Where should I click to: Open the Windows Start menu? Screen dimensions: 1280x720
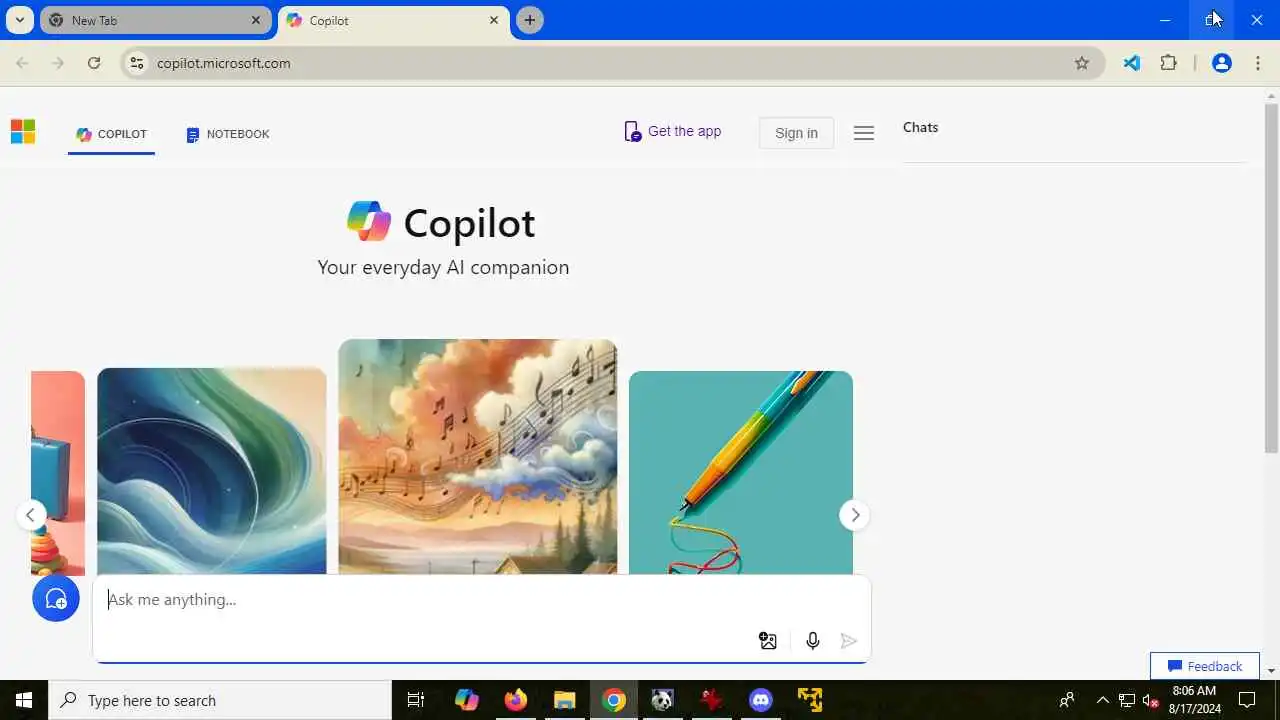coord(24,700)
